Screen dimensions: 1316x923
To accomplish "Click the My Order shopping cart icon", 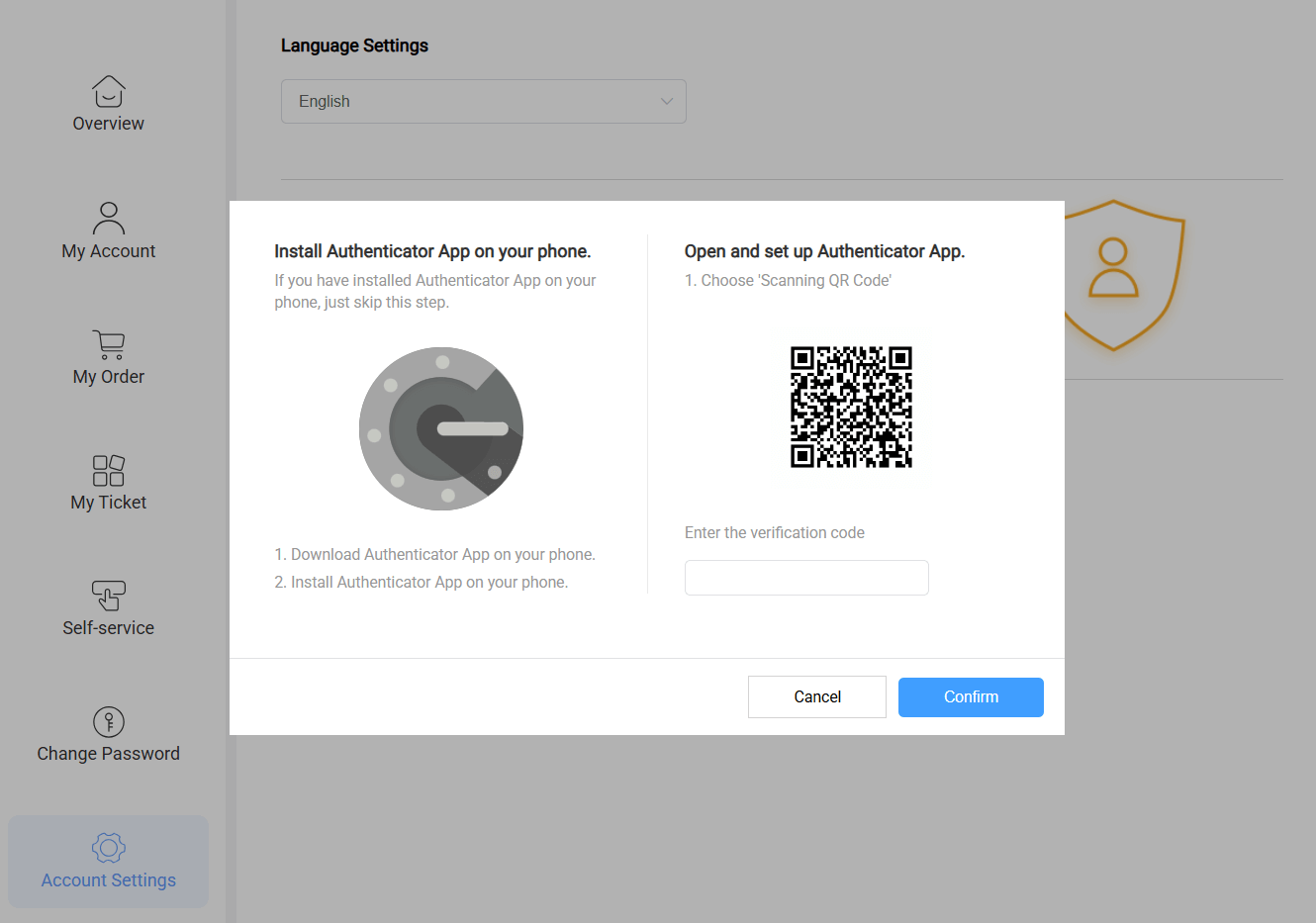I will 108,343.
